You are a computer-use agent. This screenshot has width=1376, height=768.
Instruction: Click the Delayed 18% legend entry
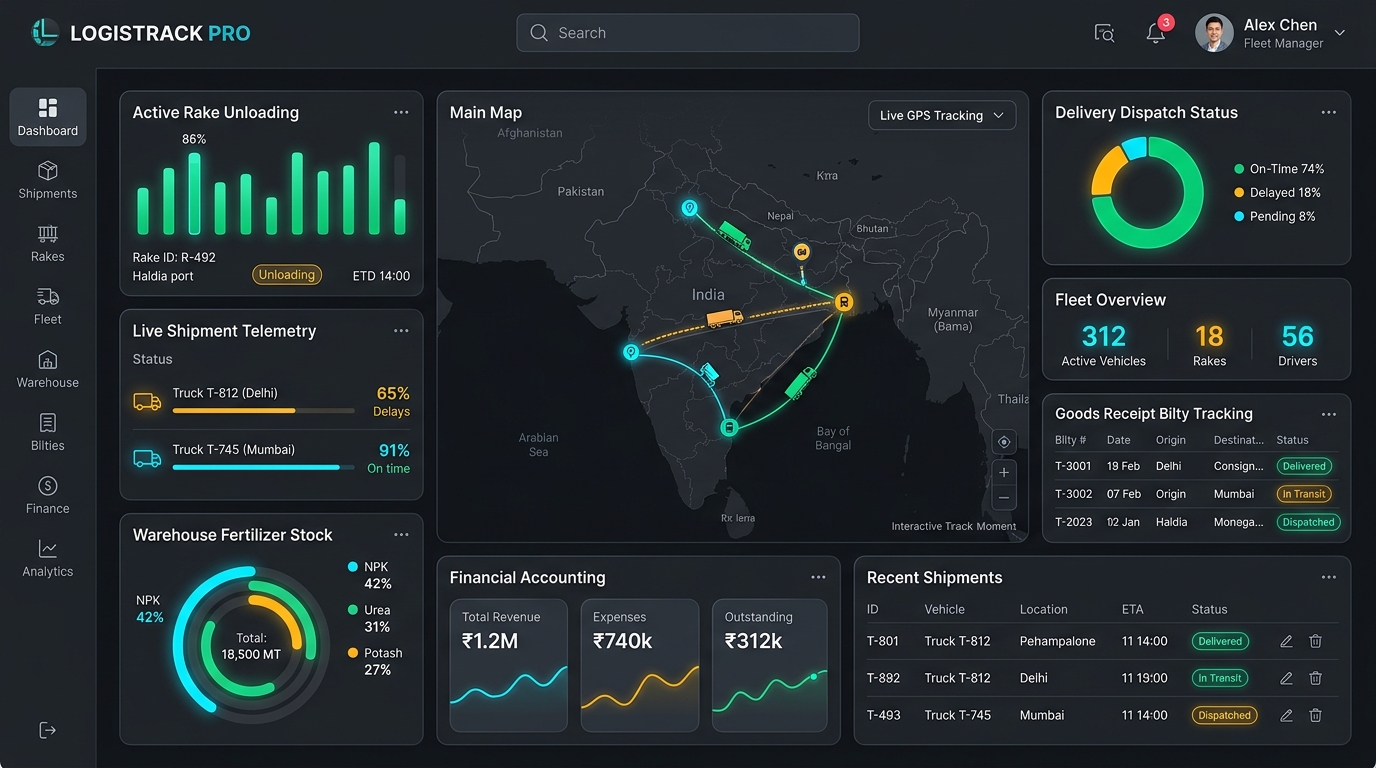1278,192
